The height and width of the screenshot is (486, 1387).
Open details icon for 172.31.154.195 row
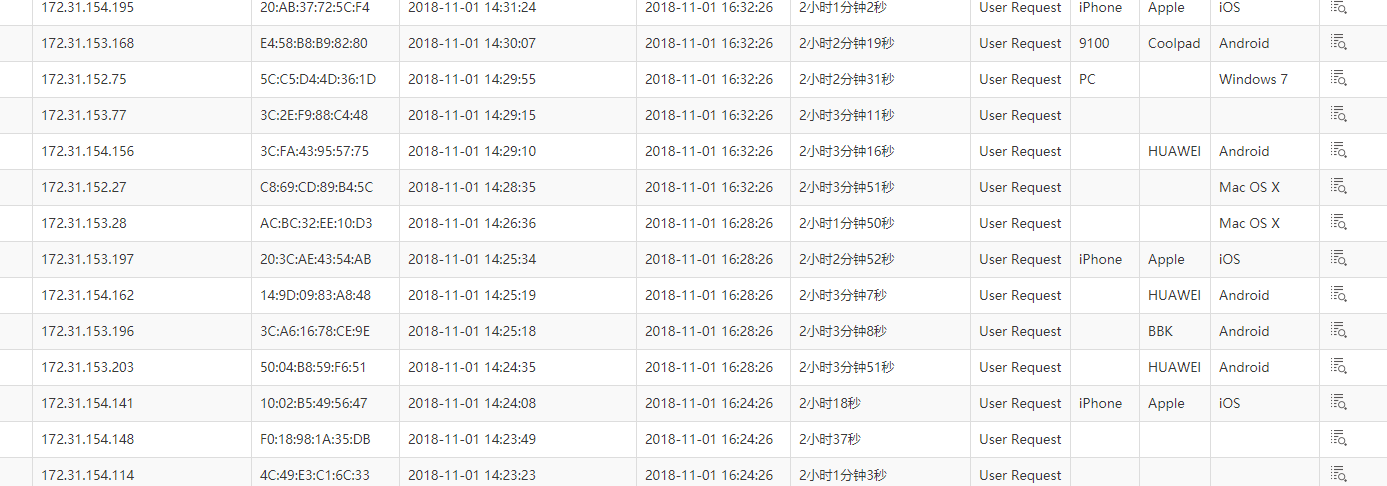tap(1338, 6)
